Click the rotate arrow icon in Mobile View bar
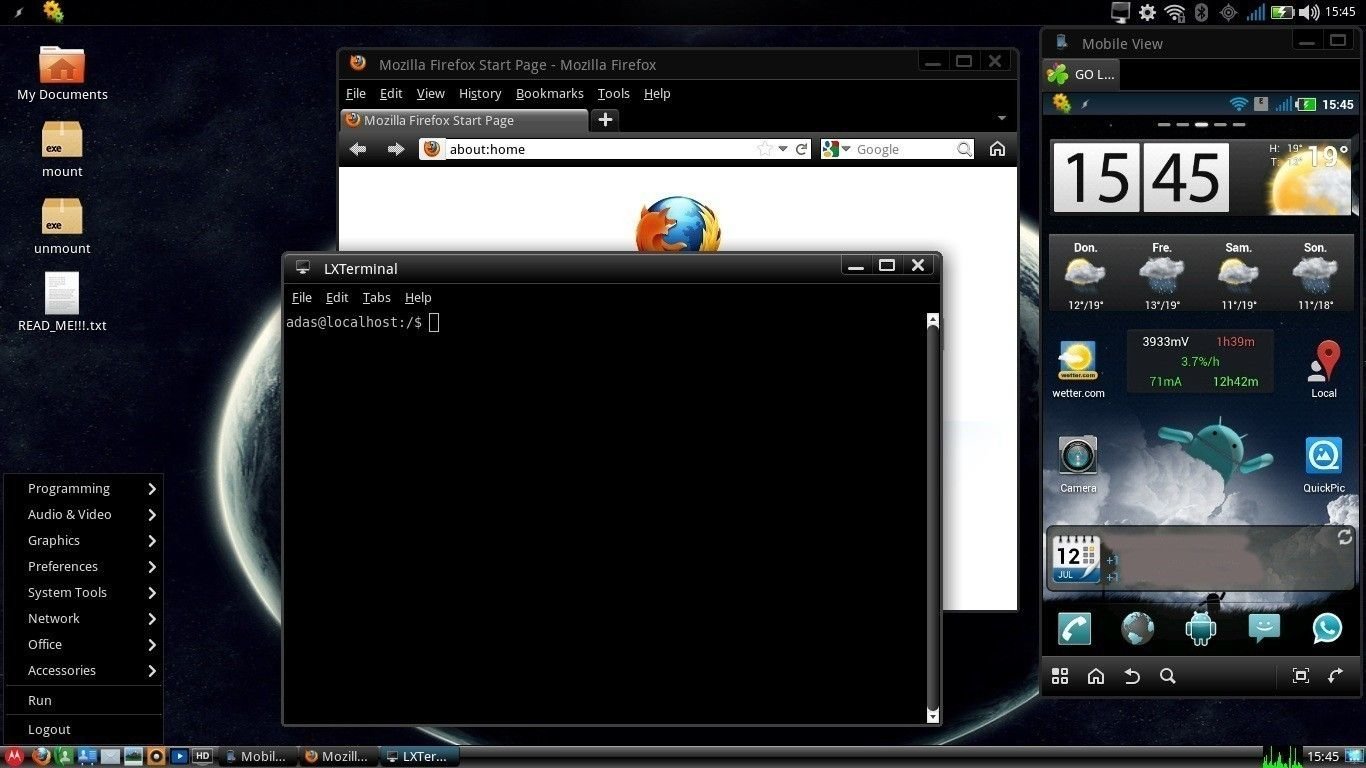 [x=1336, y=676]
